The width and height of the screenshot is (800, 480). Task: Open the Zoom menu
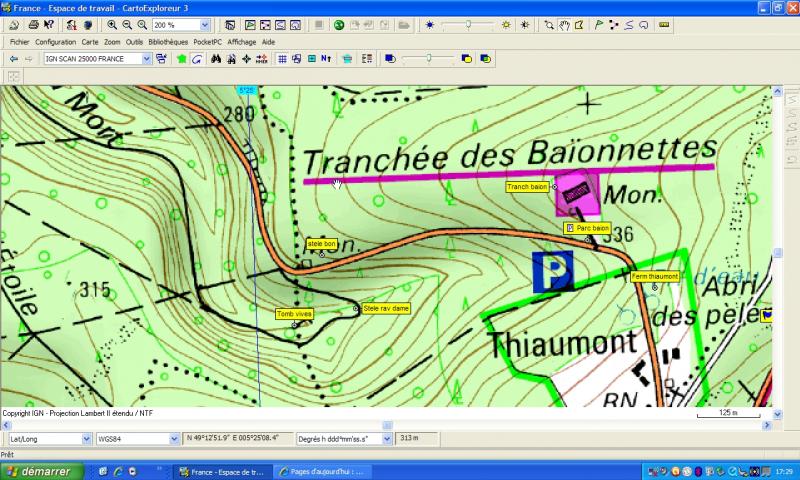(x=112, y=42)
